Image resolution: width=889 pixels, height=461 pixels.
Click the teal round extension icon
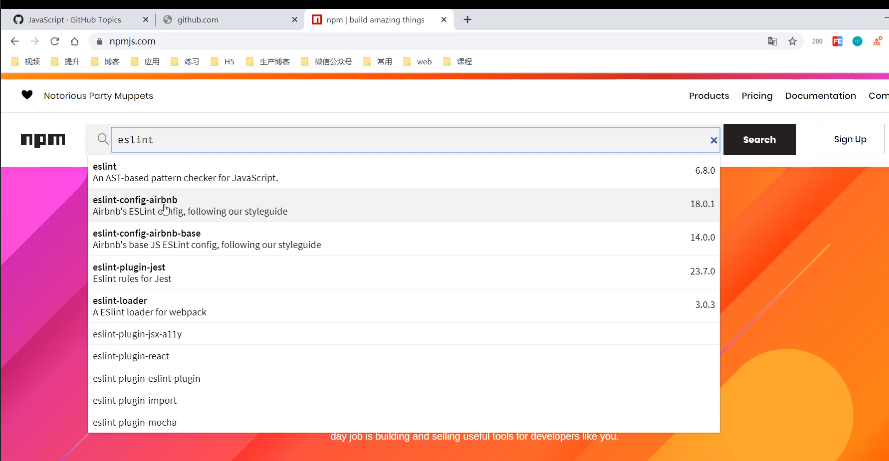pos(857,41)
